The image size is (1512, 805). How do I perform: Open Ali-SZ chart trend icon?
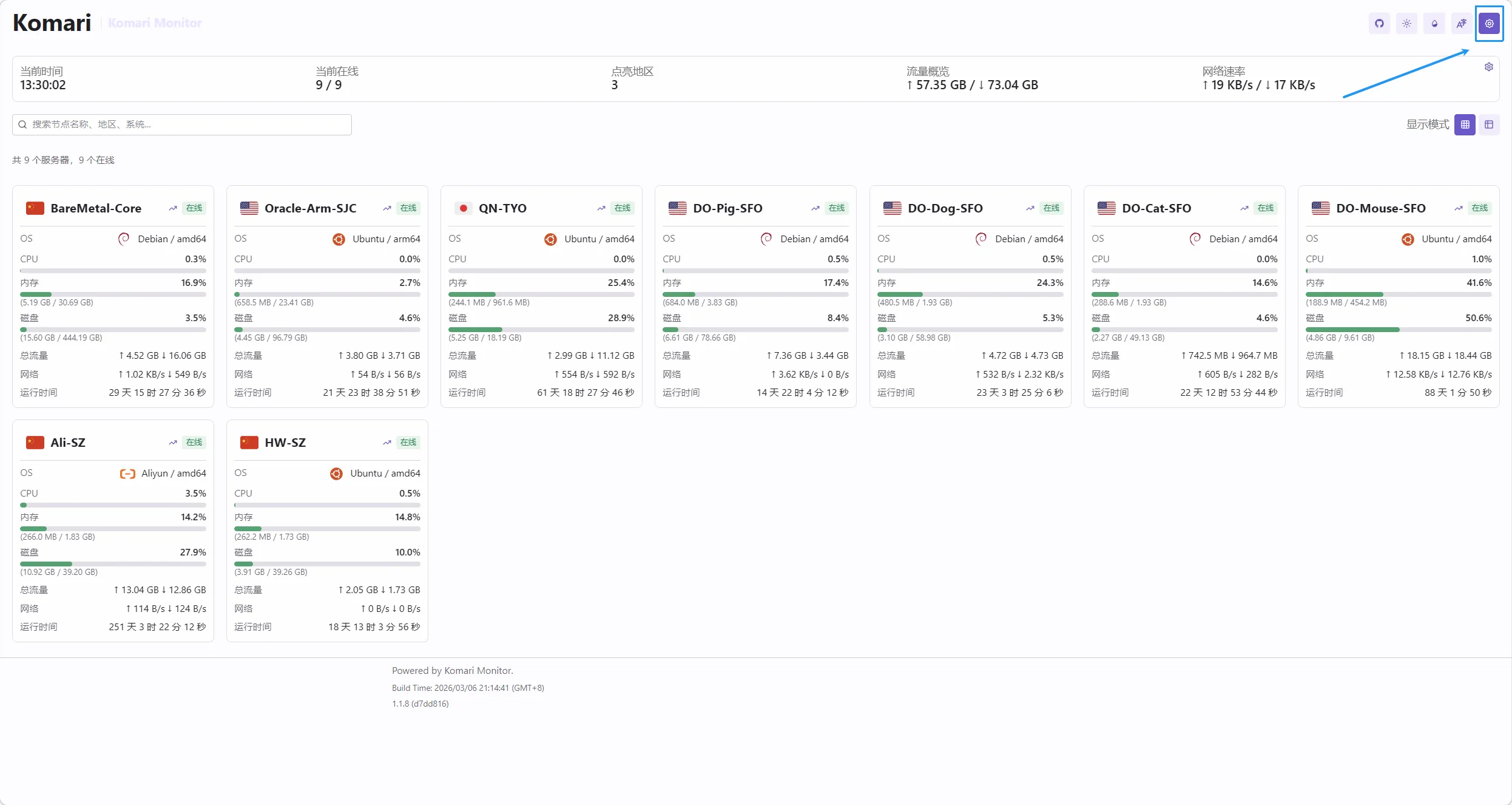pyautogui.click(x=173, y=443)
